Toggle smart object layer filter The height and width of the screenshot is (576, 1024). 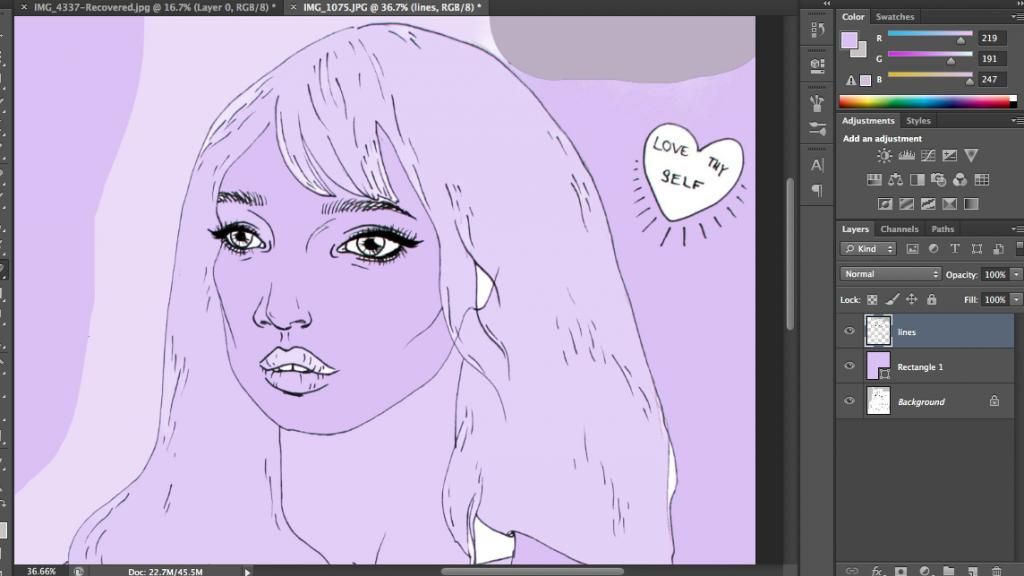pyautogui.click(x=998, y=249)
